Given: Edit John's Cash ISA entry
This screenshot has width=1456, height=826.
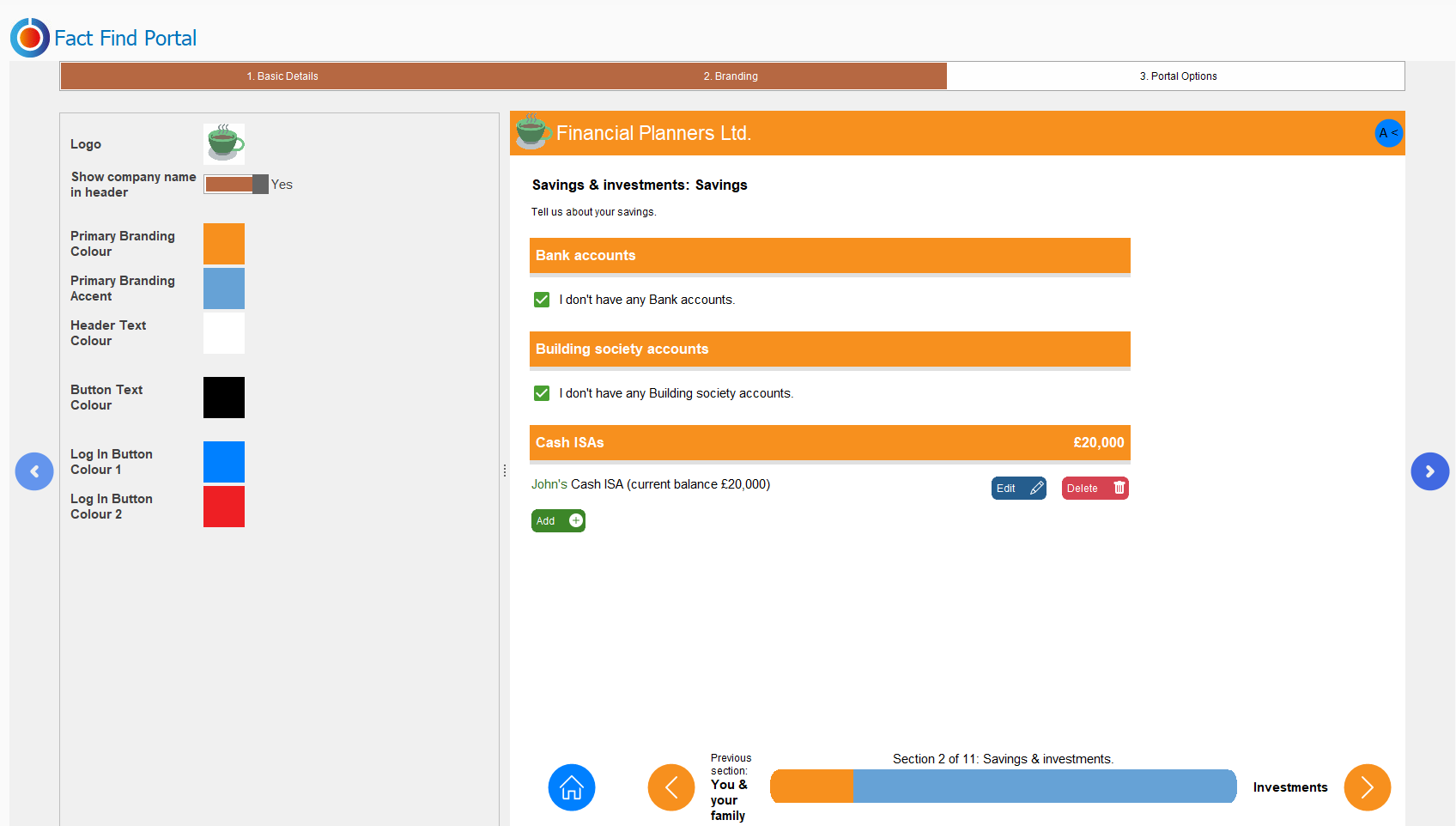Looking at the screenshot, I should [1018, 489].
